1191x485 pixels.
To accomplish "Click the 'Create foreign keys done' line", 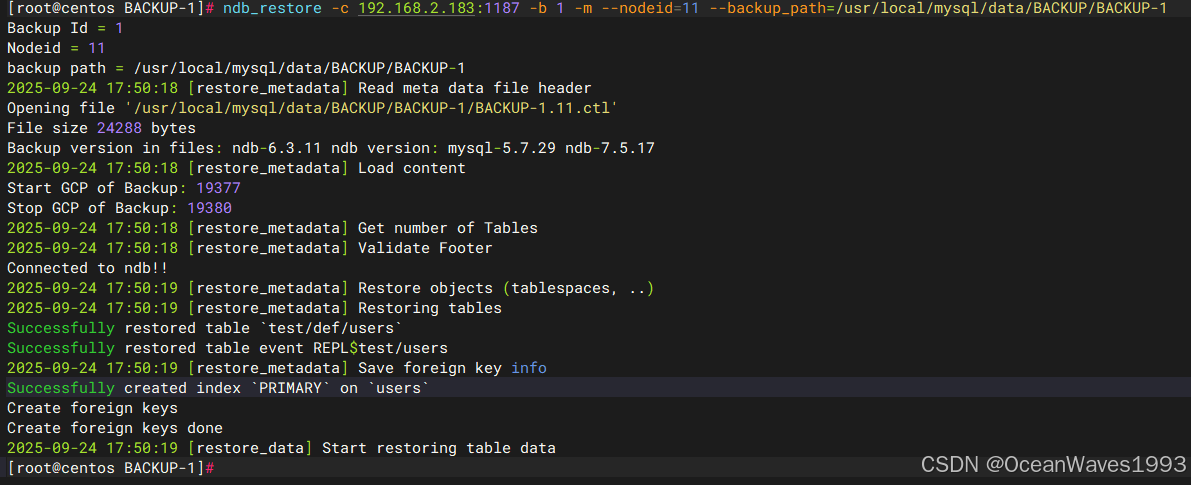I will tap(115, 427).
